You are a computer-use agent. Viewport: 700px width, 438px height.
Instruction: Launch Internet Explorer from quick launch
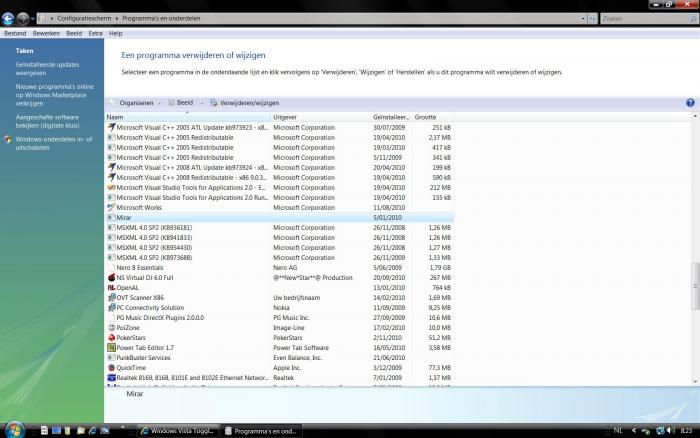click(92, 430)
